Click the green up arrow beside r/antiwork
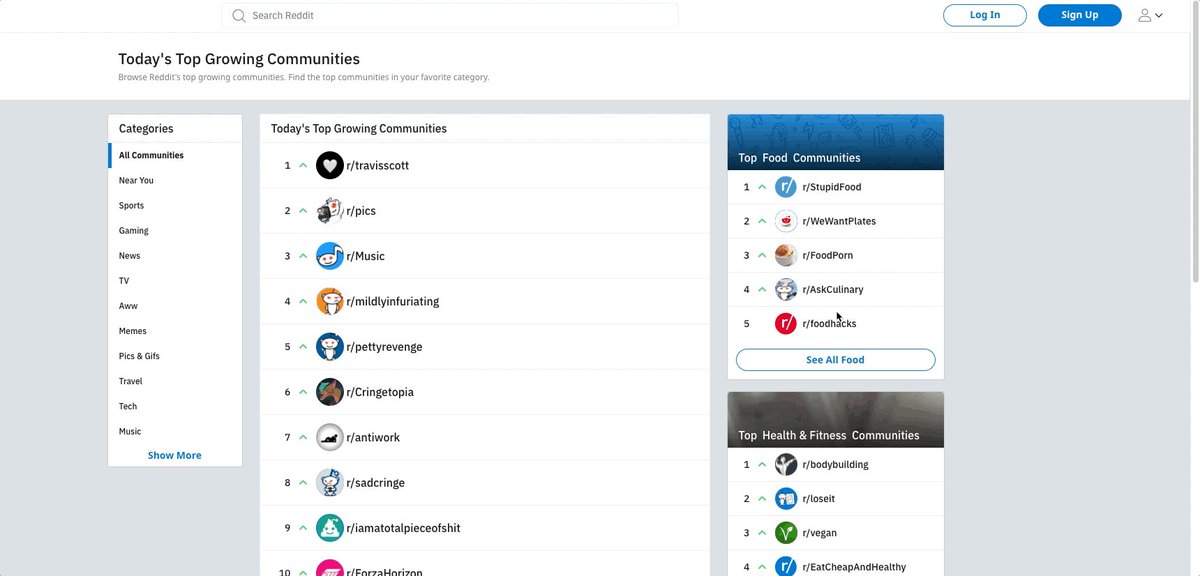This screenshot has width=1200, height=576. [x=303, y=437]
